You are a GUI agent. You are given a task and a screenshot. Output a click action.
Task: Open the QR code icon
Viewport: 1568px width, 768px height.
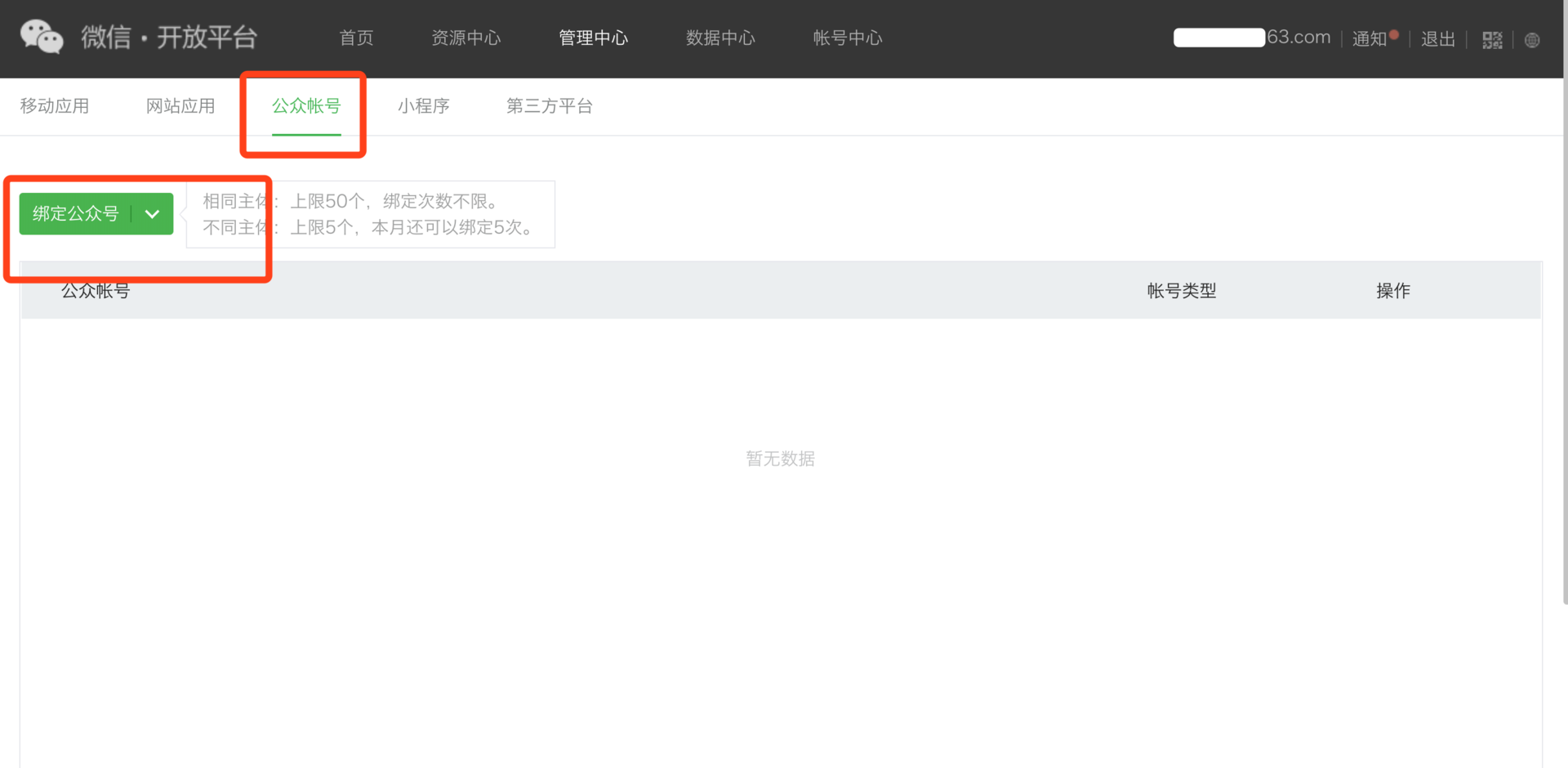click(x=1492, y=40)
